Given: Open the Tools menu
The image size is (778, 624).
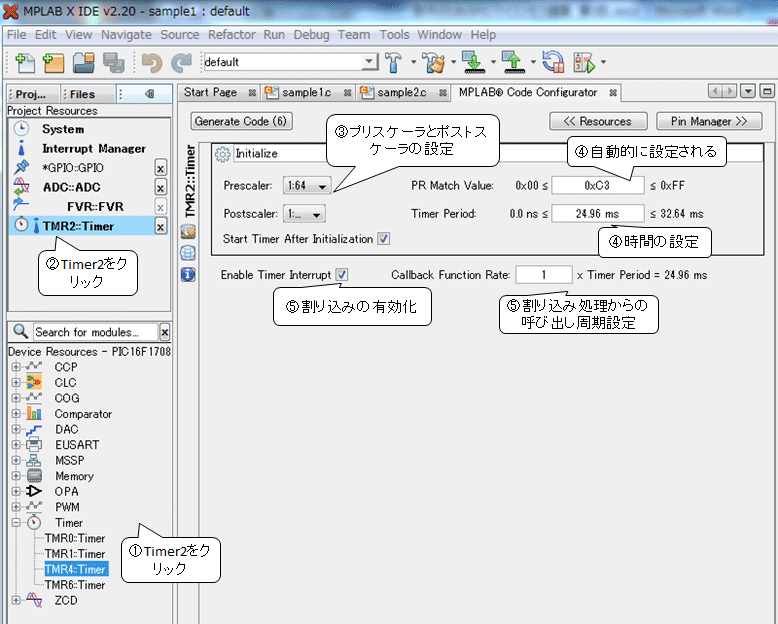Looking at the screenshot, I should [394, 35].
